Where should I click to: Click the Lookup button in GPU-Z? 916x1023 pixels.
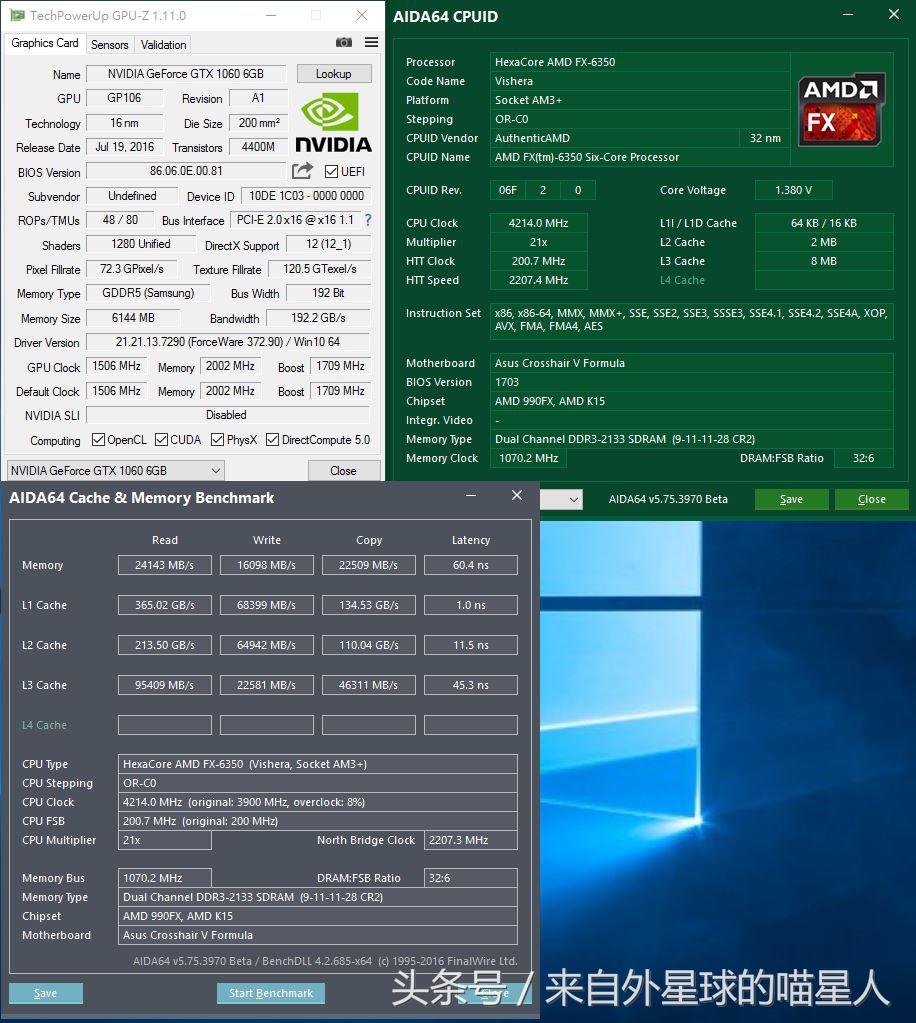click(x=334, y=74)
